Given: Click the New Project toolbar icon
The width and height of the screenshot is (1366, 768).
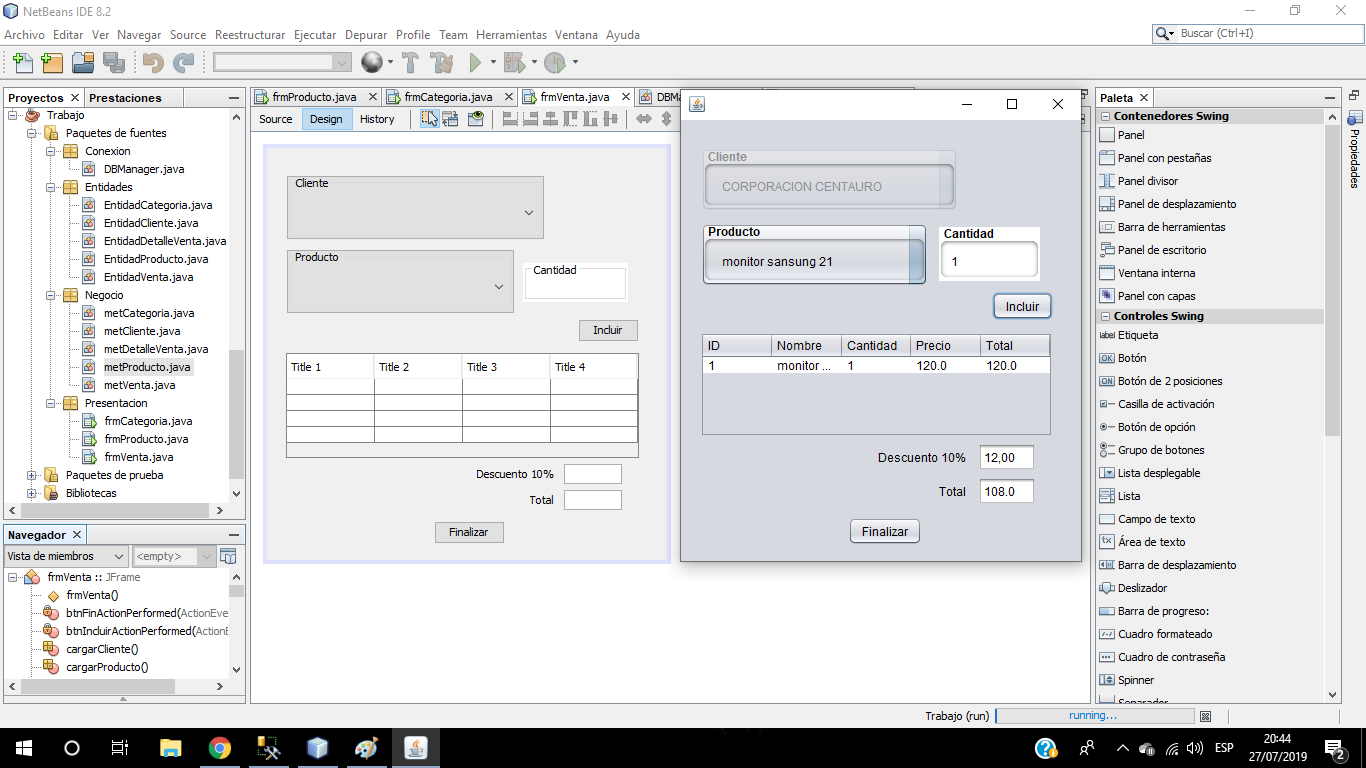Looking at the screenshot, I should 52,63.
